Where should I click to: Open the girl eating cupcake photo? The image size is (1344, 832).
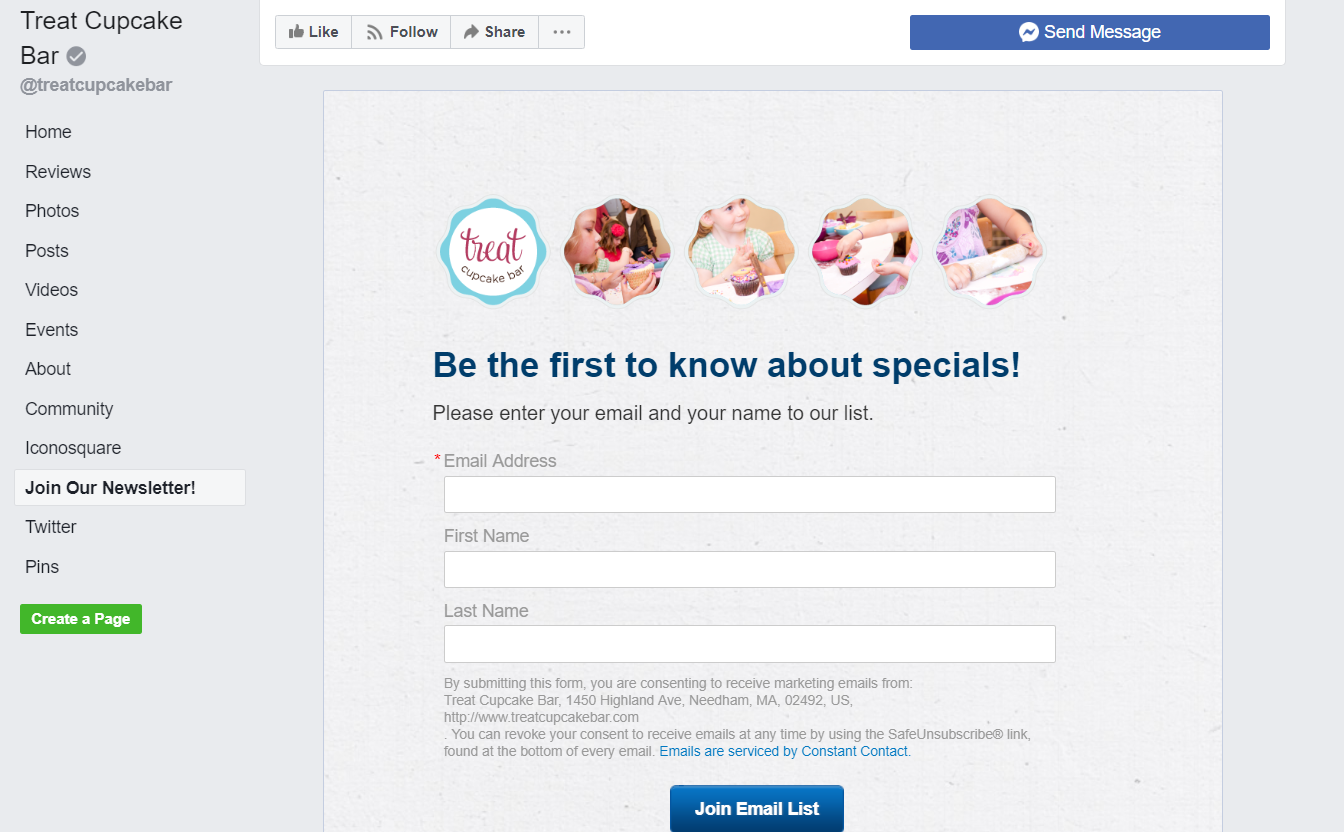pyautogui.click(x=617, y=252)
